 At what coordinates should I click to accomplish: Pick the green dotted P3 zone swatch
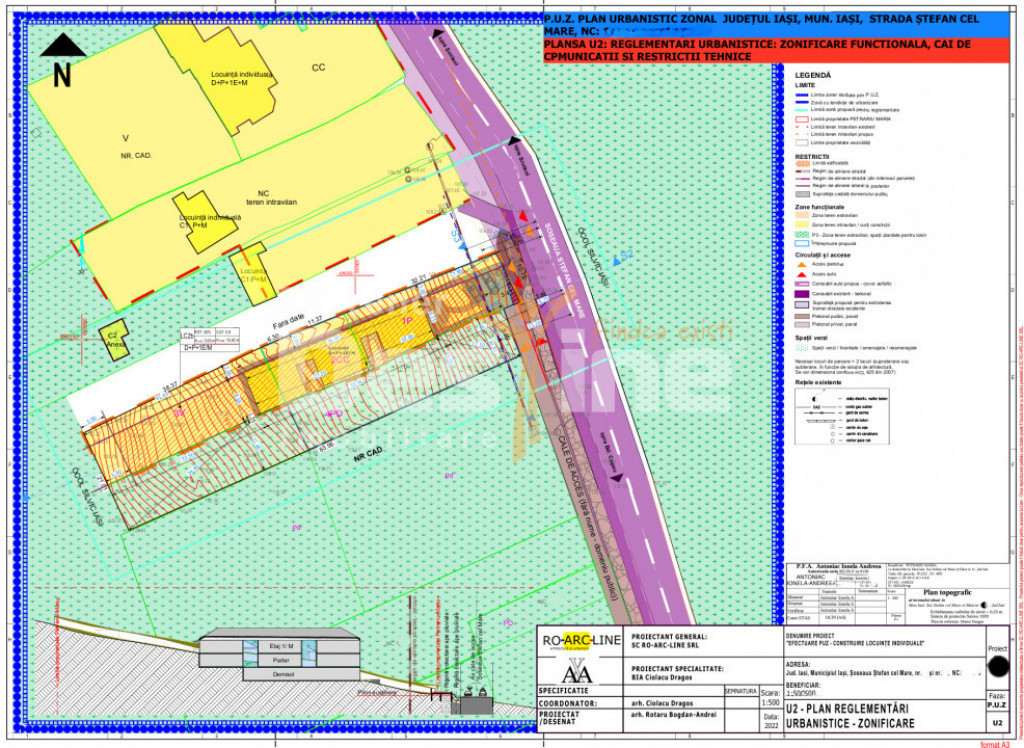point(801,234)
